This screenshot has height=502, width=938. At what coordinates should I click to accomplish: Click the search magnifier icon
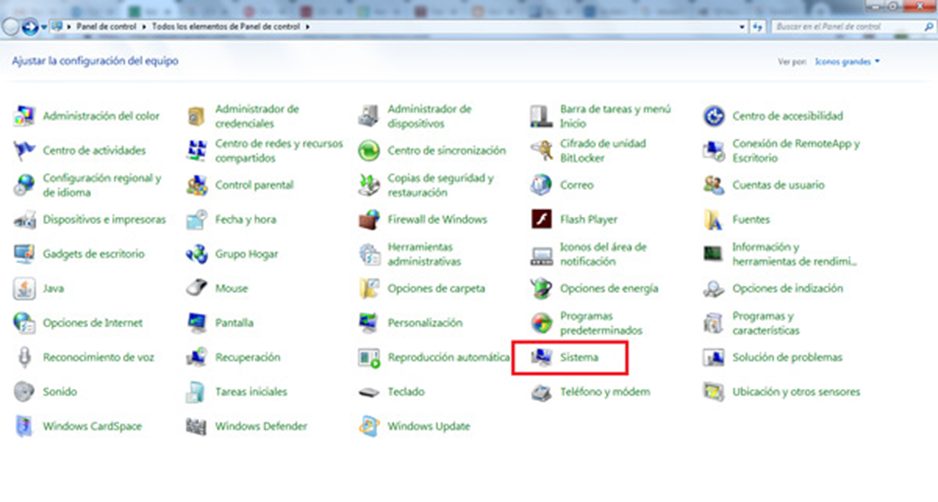(x=928, y=27)
